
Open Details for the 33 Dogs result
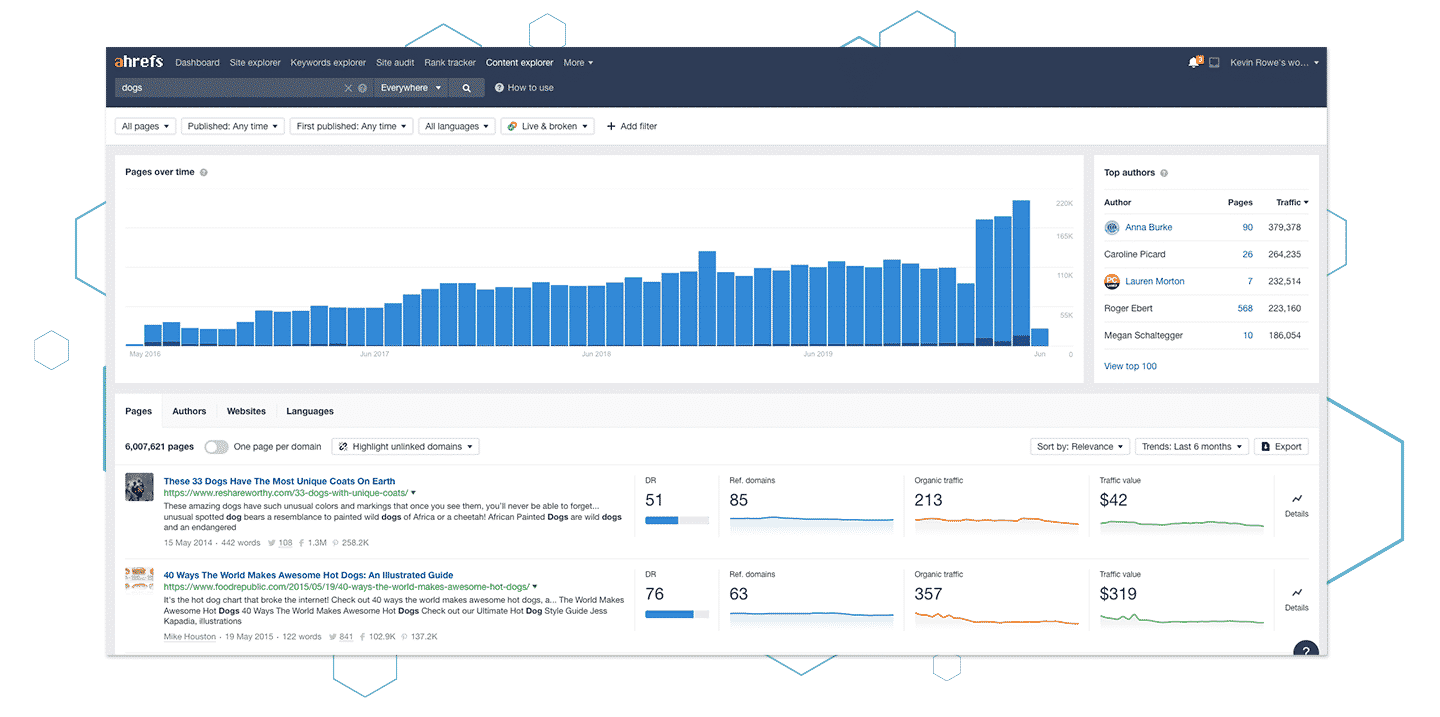coord(1296,505)
